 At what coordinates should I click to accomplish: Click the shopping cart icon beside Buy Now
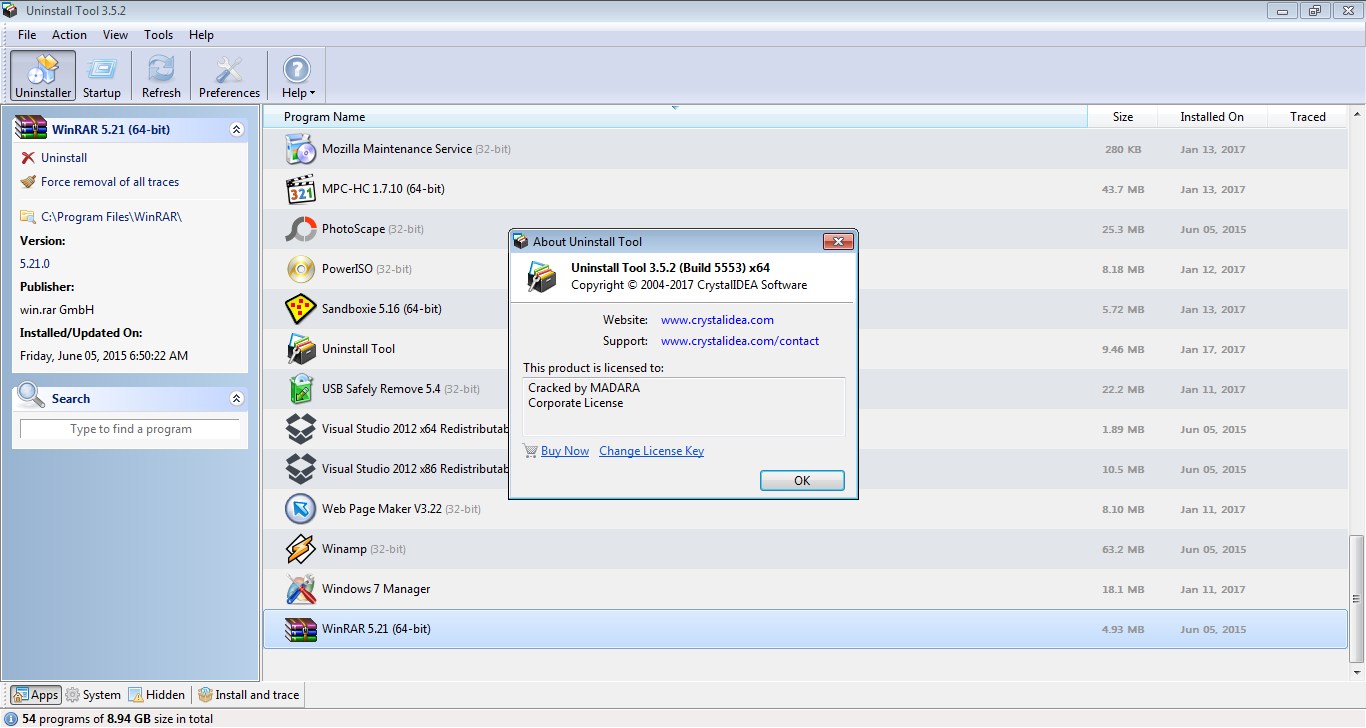(x=530, y=451)
